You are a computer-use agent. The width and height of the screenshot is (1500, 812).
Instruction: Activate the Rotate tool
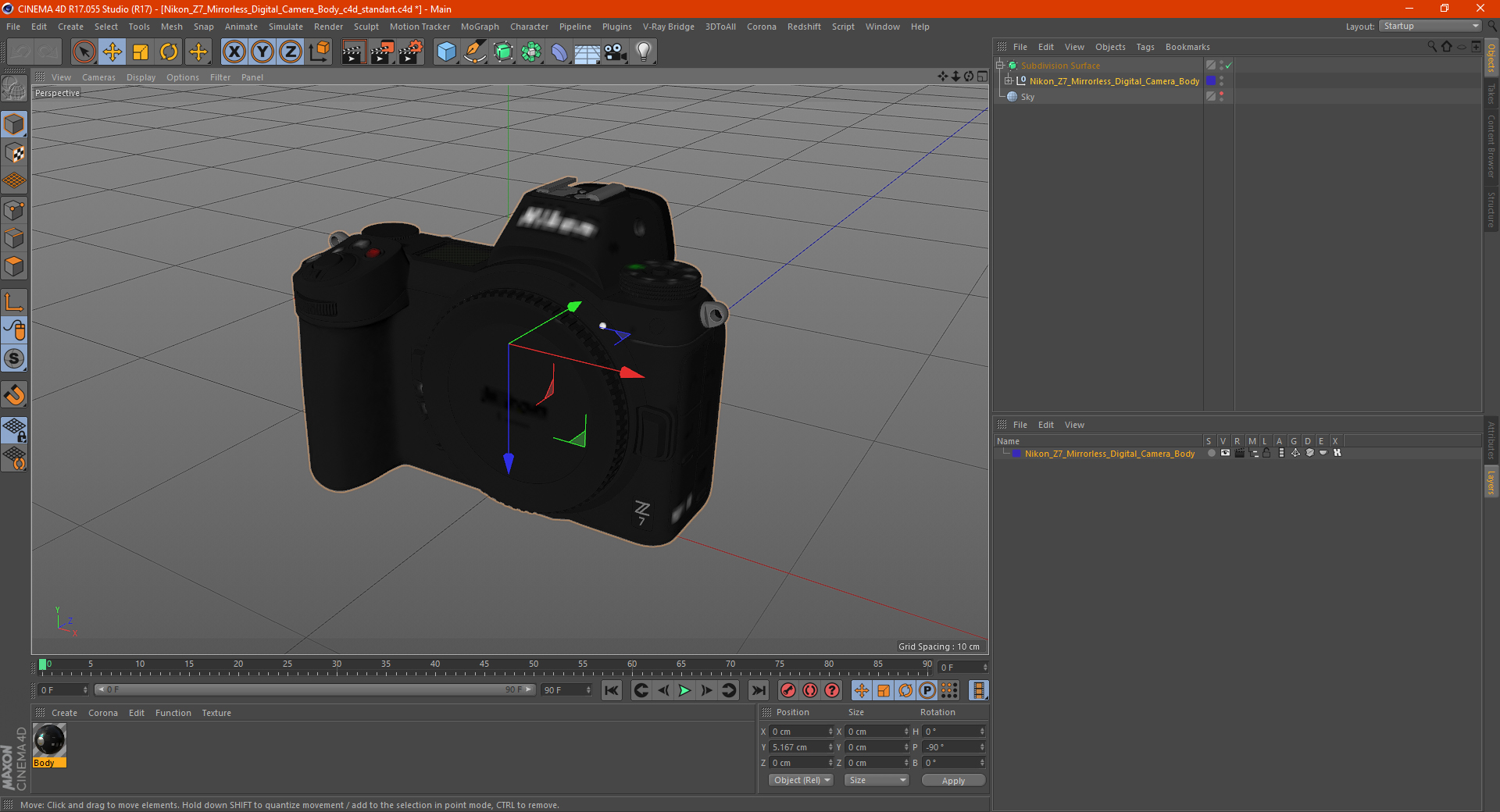pyautogui.click(x=169, y=52)
